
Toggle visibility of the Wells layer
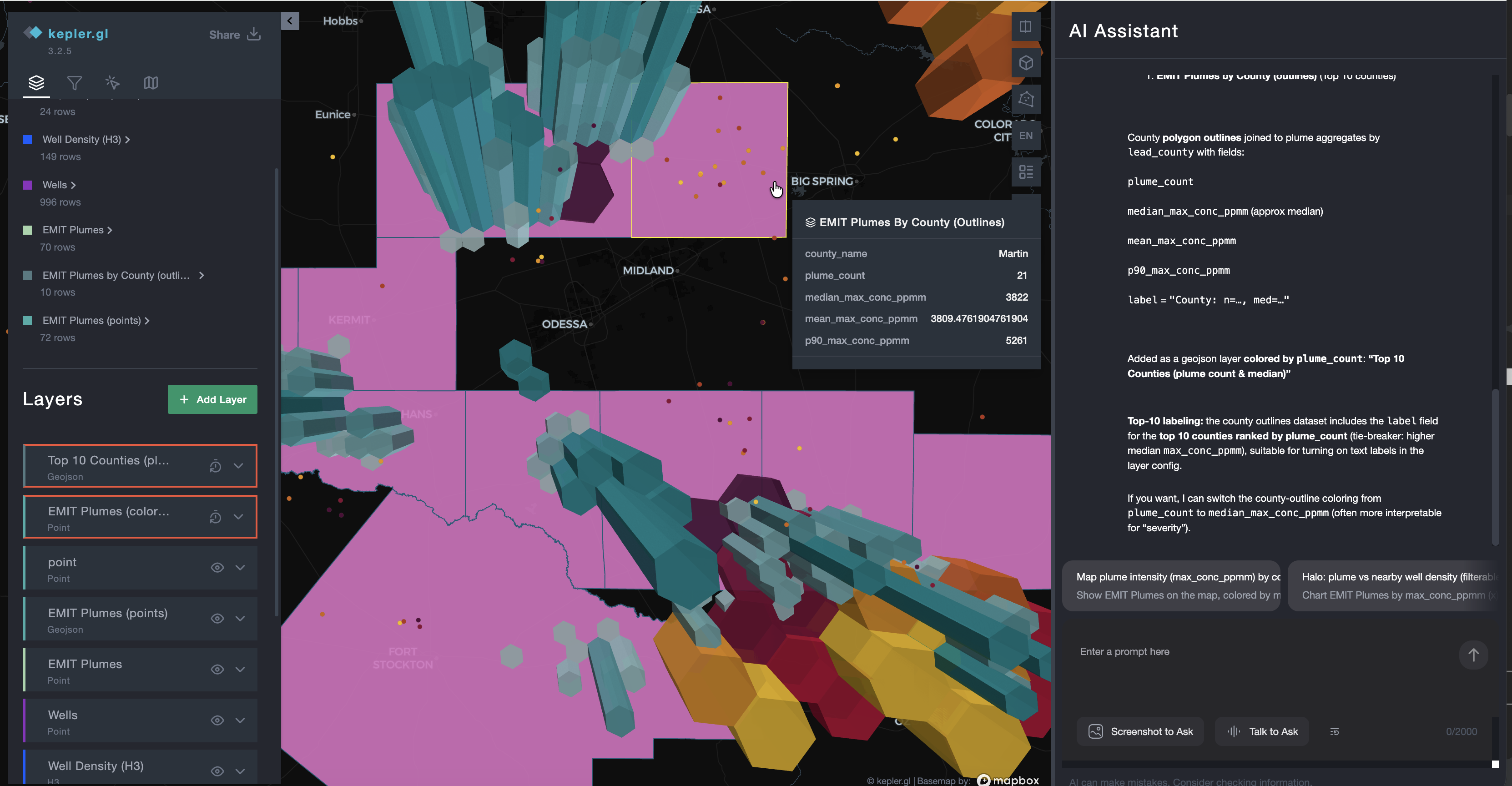217,721
